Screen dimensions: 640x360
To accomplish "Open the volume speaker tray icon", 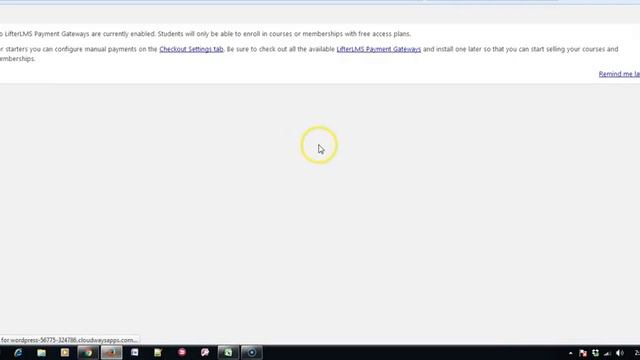I will point(620,353).
